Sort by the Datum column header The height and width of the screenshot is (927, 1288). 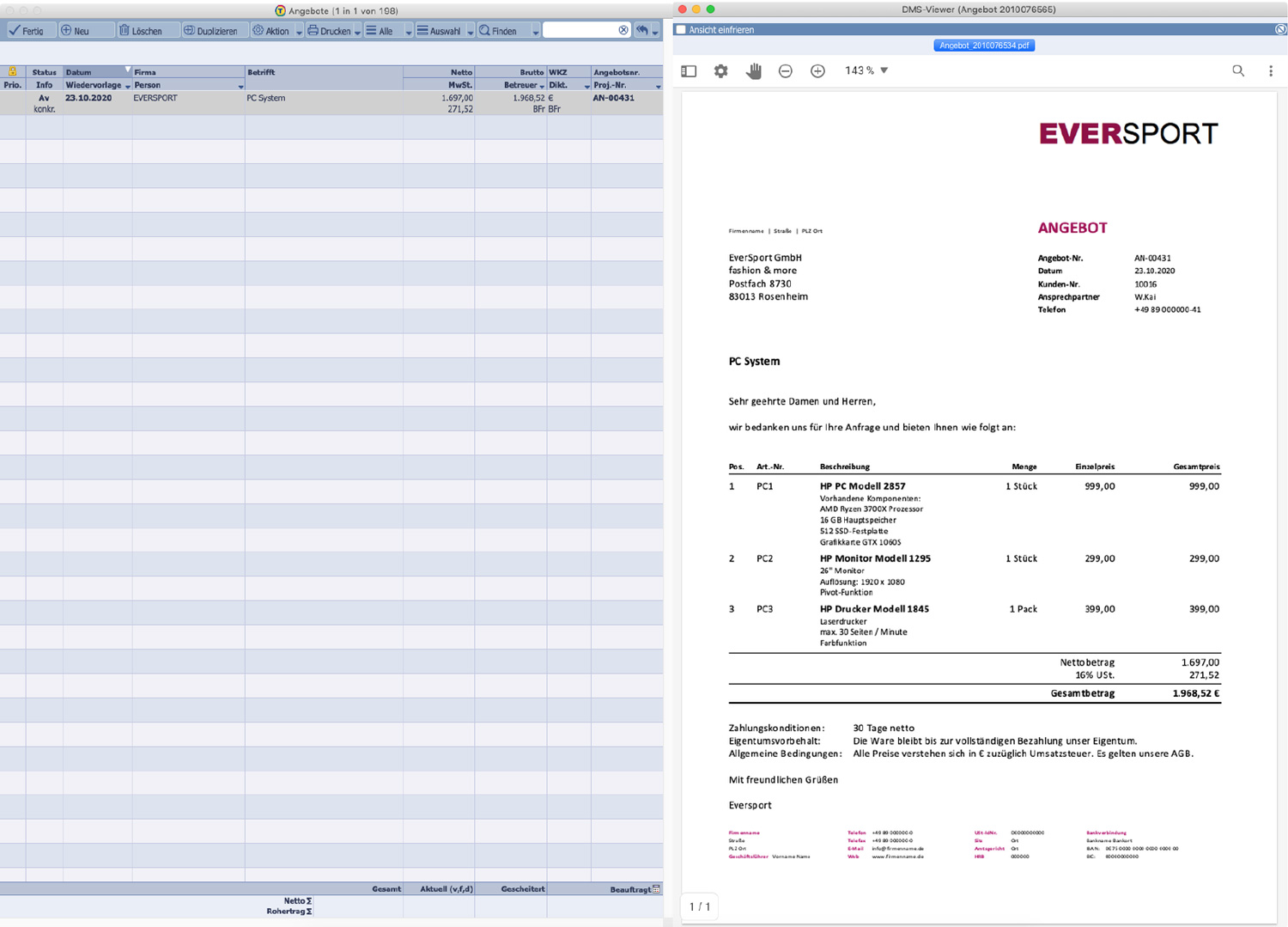[97, 72]
